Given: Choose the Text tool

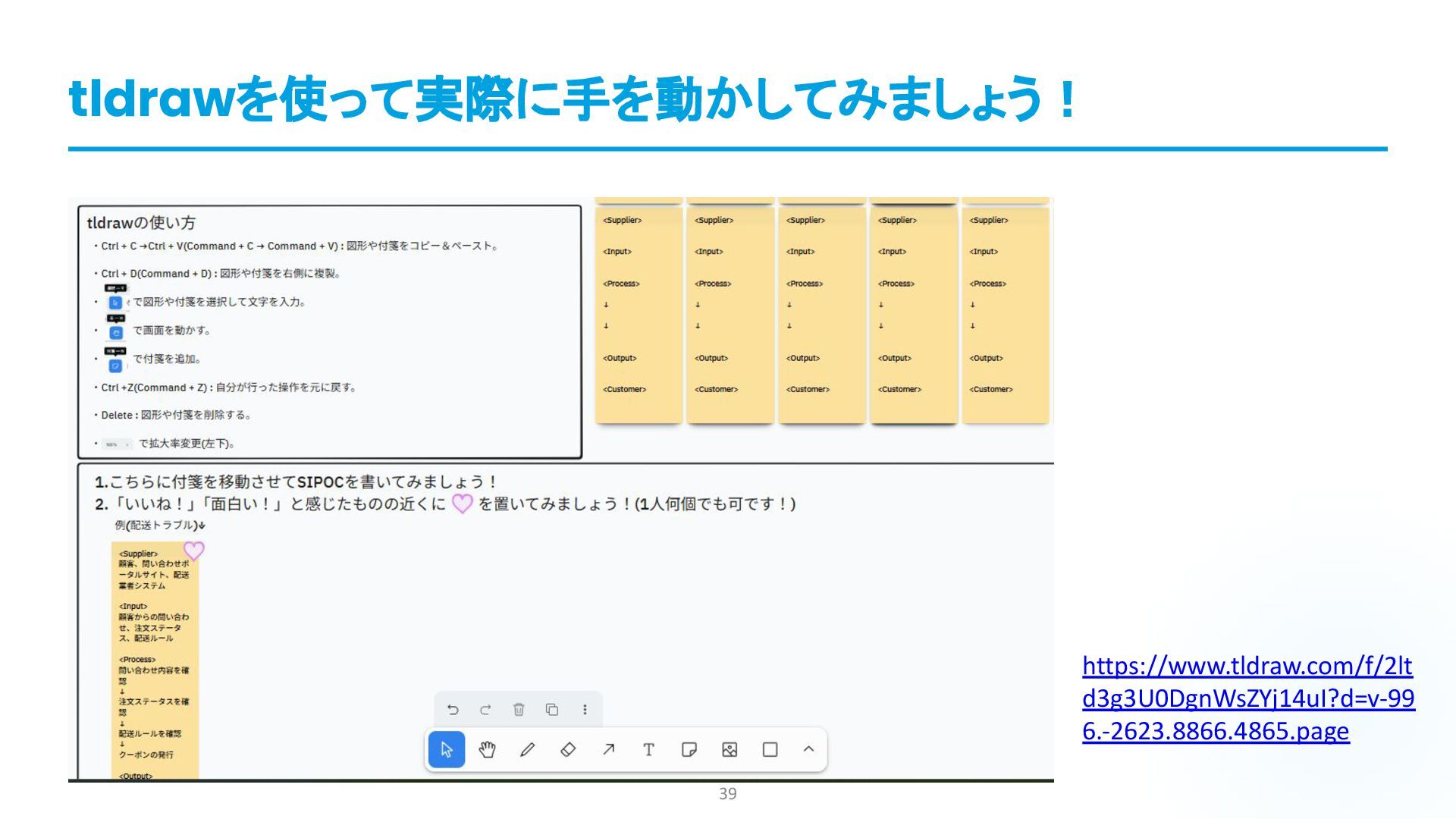Looking at the screenshot, I should (648, 750).
